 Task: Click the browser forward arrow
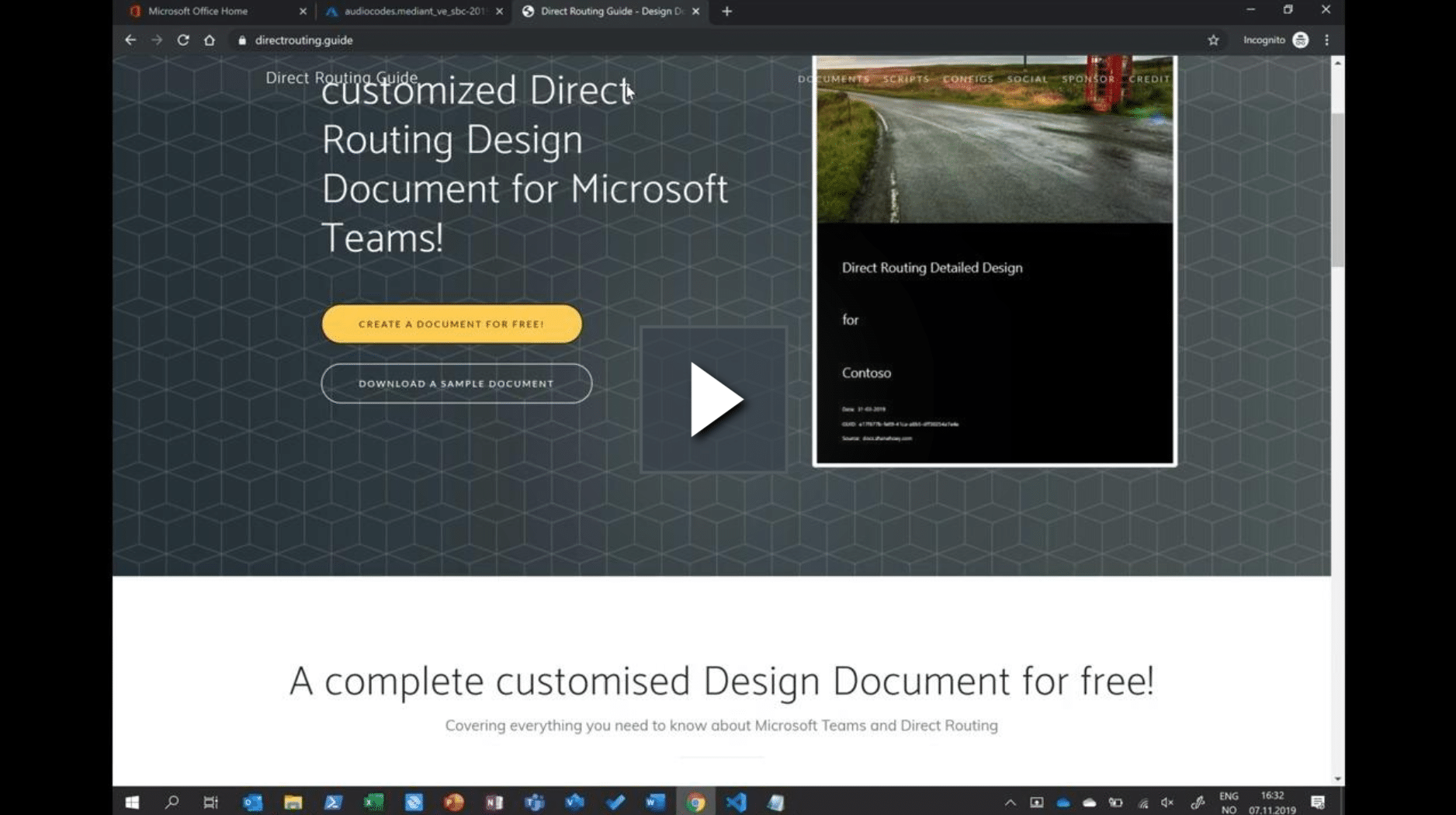(x=157, y=40)
